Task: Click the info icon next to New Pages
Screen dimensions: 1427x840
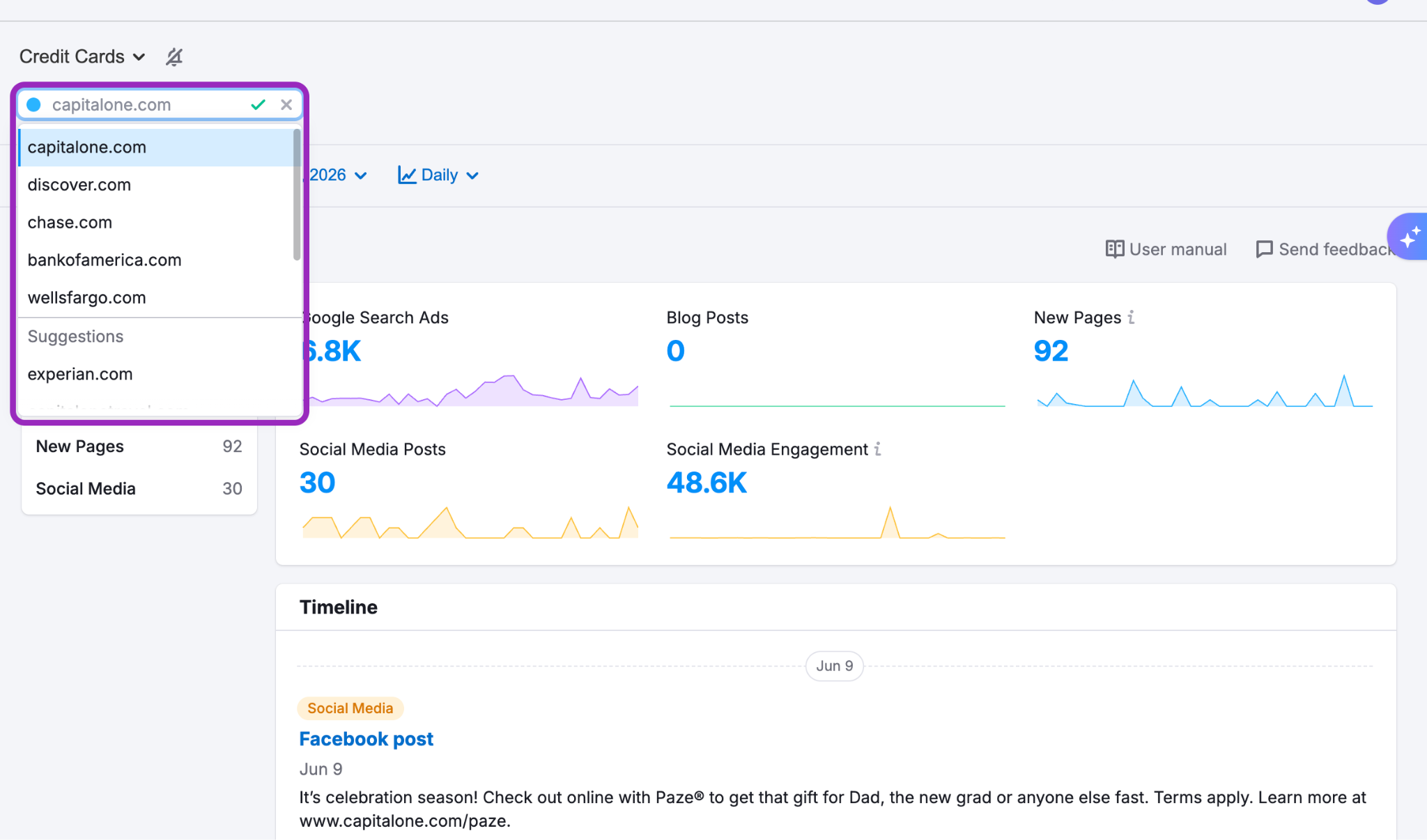Action: [x=1132, y=317]
